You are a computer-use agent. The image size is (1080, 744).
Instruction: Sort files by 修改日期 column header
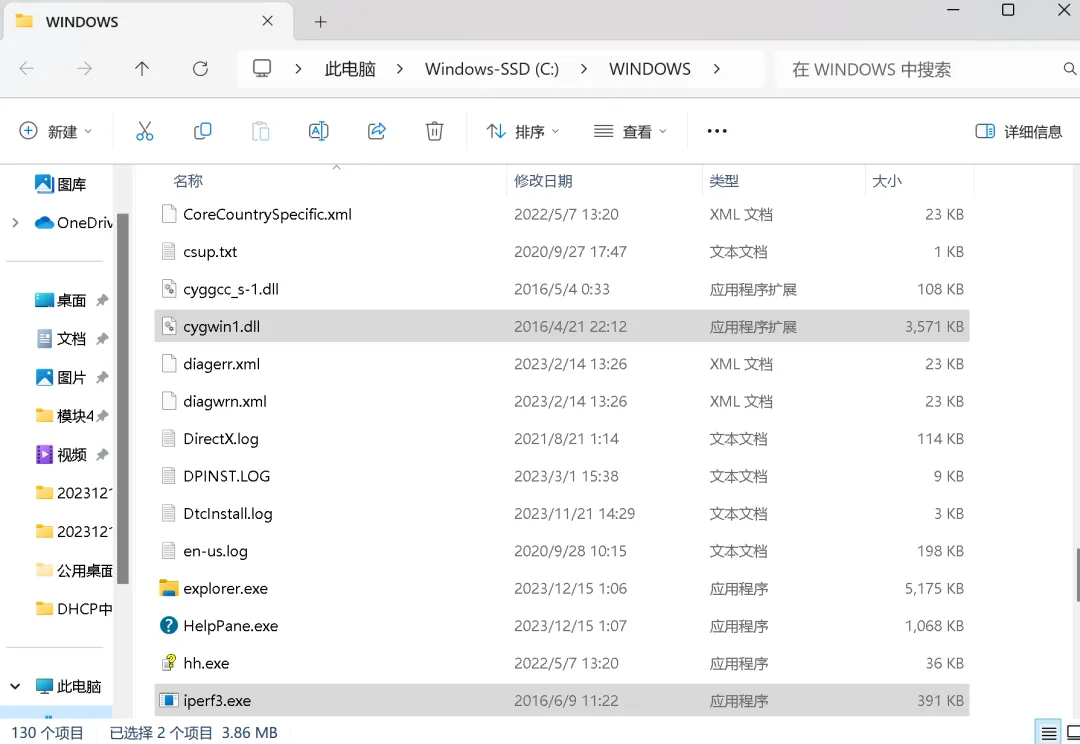pos(543,181)
